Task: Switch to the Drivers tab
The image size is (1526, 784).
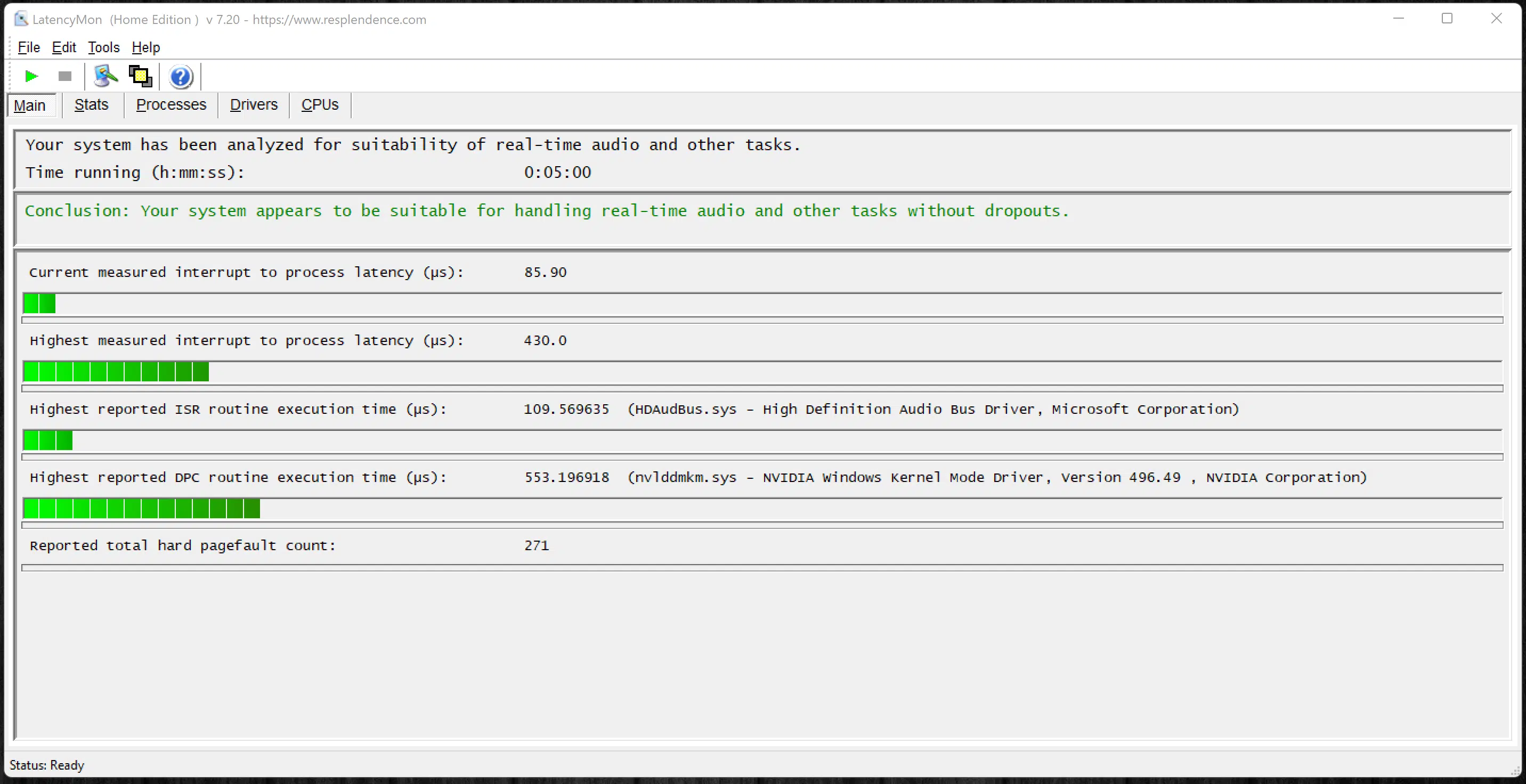Action: 254,105
